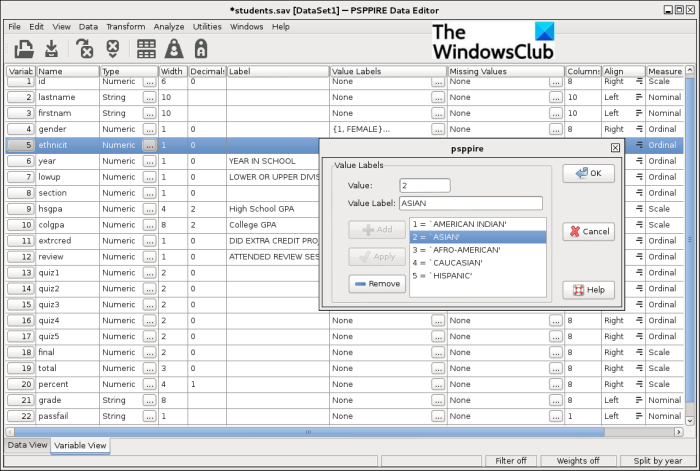Open the View menu
700x471 pixels.
[62, 27]
